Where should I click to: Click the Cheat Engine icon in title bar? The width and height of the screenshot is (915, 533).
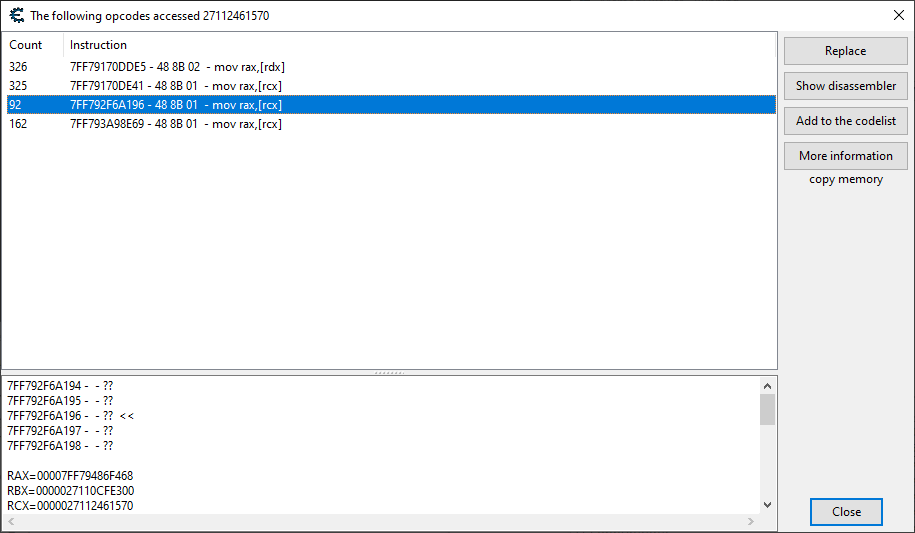16,15
